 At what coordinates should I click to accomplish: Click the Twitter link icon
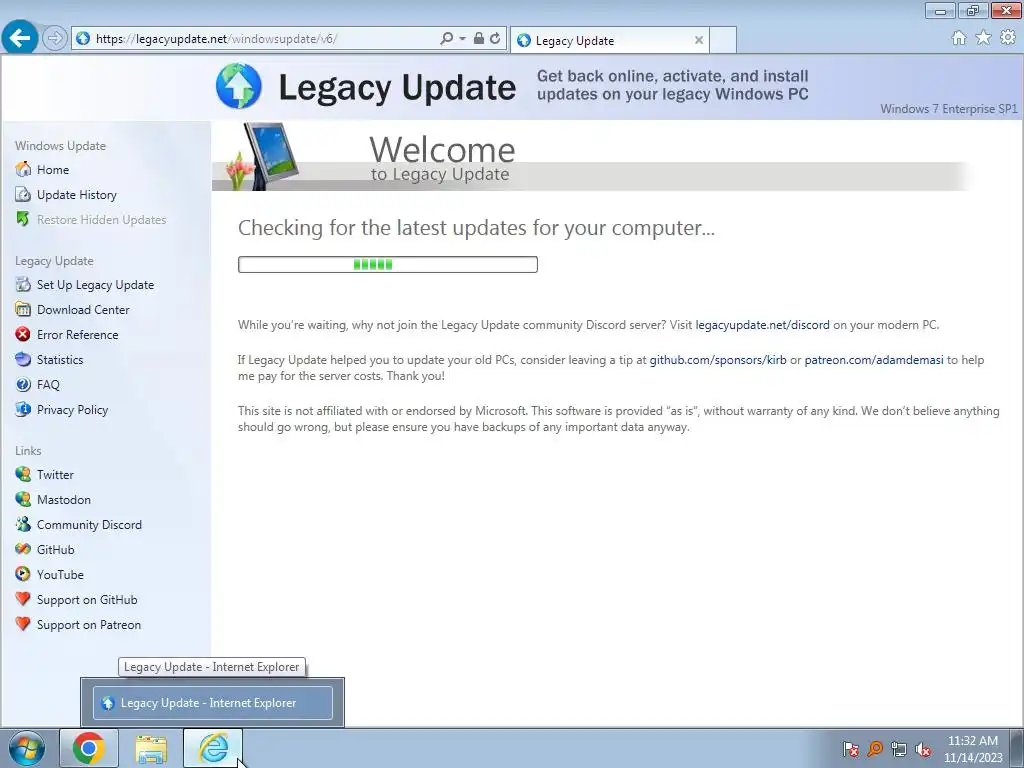(x=23, y=475)
